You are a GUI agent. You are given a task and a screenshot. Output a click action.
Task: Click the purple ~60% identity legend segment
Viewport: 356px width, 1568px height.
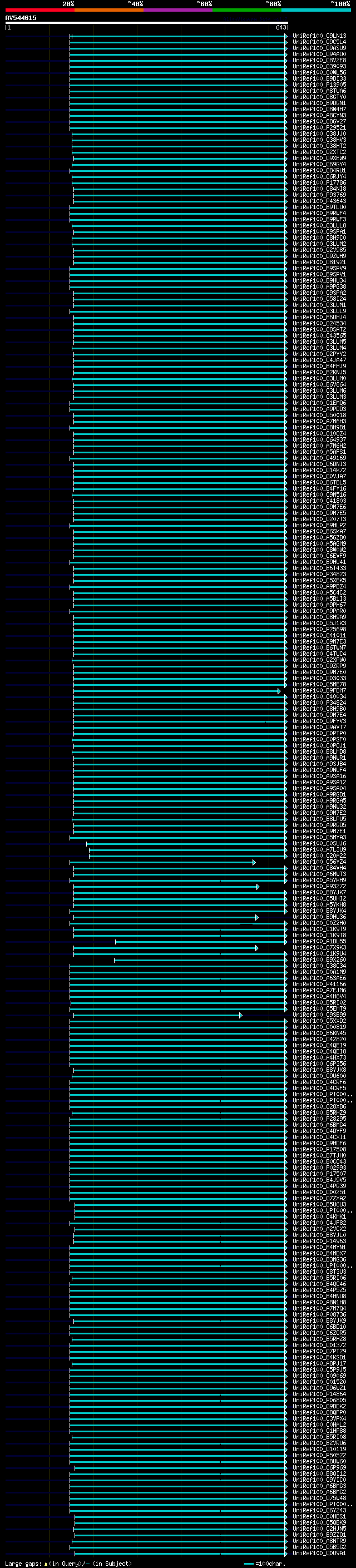(177, 11)
